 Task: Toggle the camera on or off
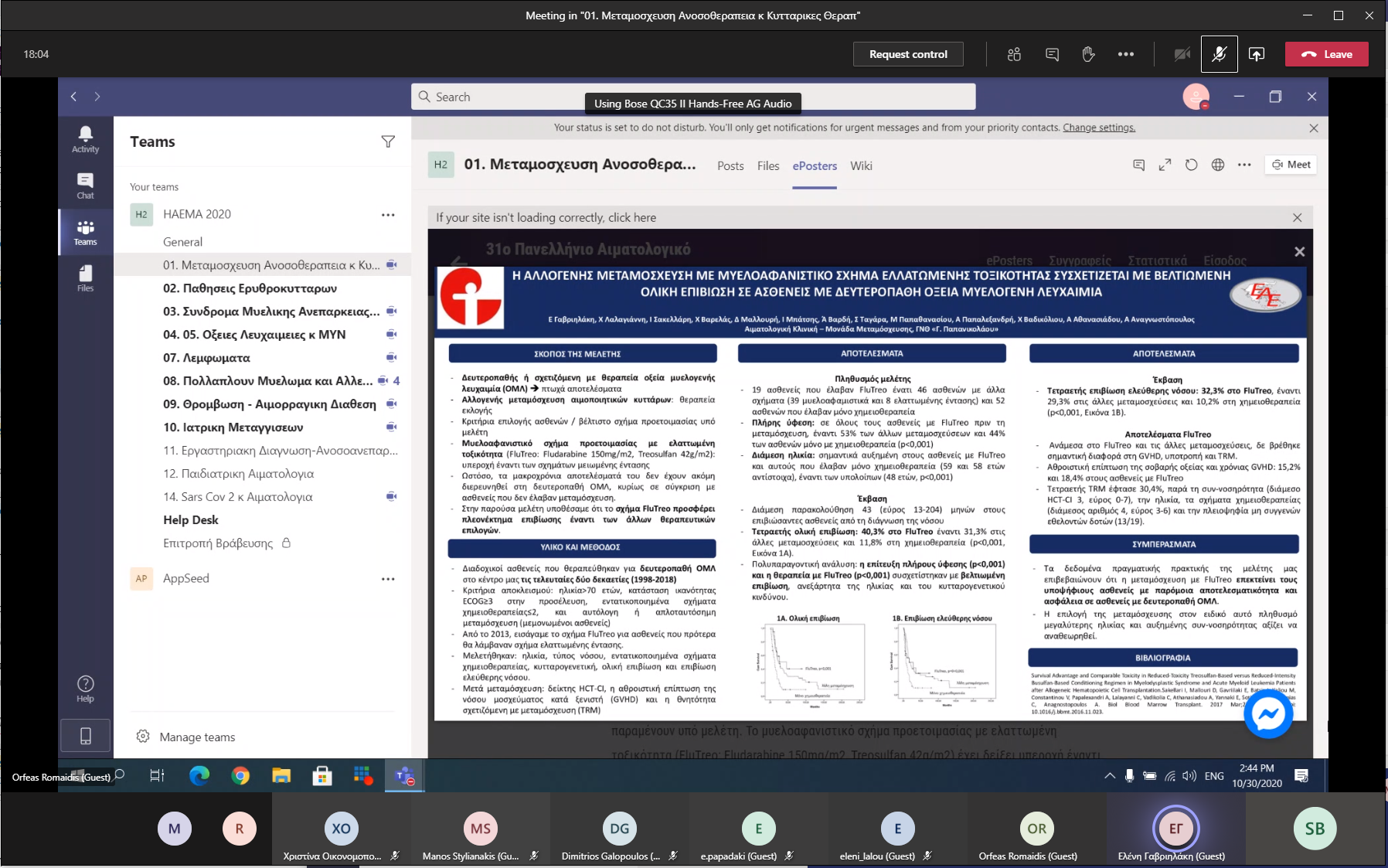click(x=1182, y=54)
